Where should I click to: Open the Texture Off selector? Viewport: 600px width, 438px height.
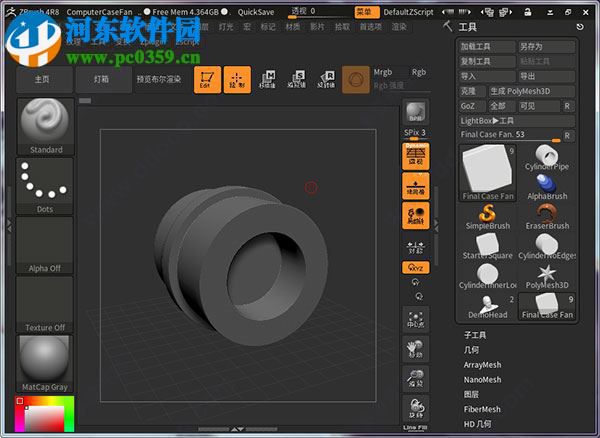tap(45, 304)
